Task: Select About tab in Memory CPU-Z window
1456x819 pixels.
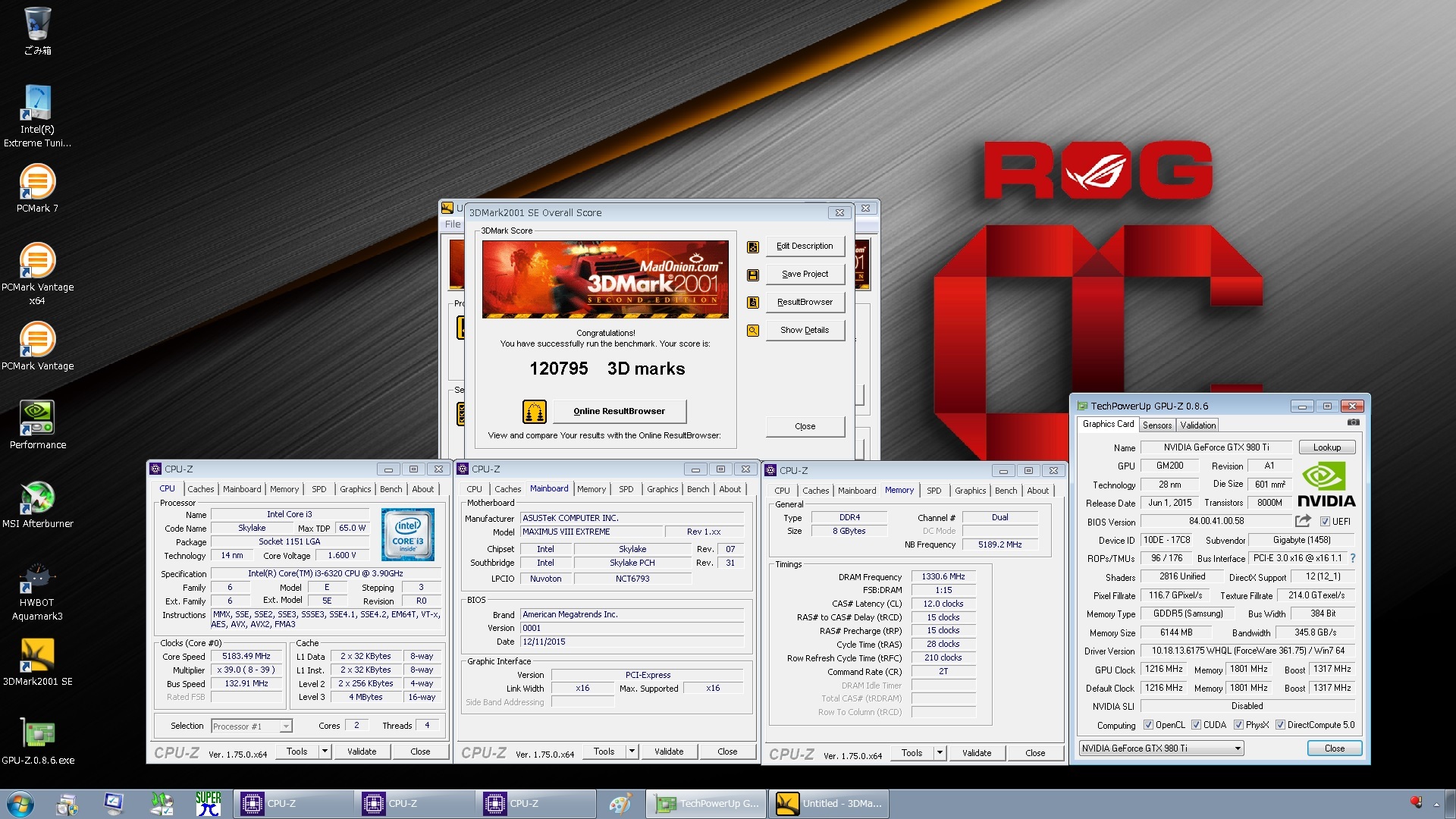Action: pyautogui.click(x=1037, y=491)
